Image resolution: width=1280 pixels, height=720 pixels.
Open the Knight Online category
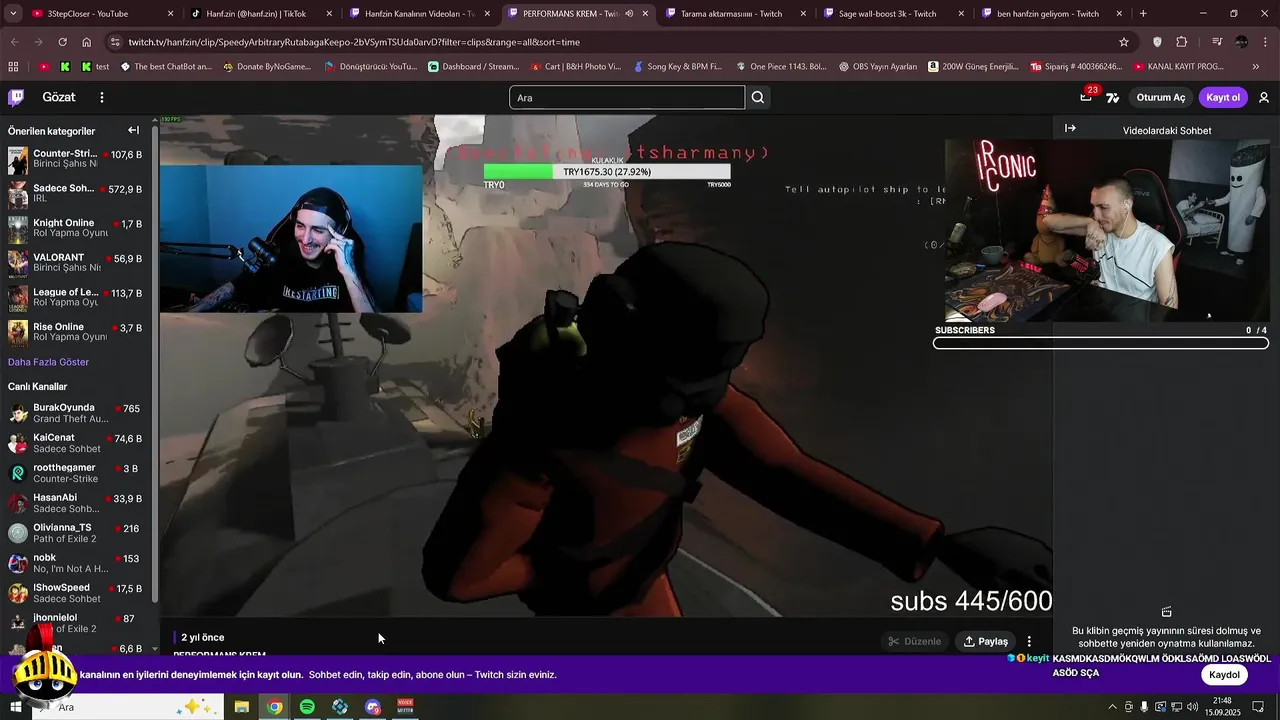pos(76,229)
